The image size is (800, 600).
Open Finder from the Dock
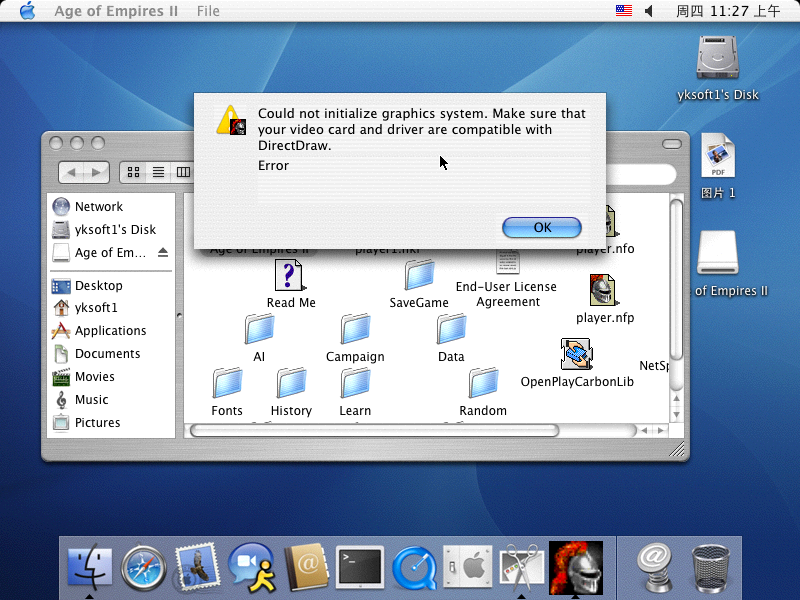(90, 567)
